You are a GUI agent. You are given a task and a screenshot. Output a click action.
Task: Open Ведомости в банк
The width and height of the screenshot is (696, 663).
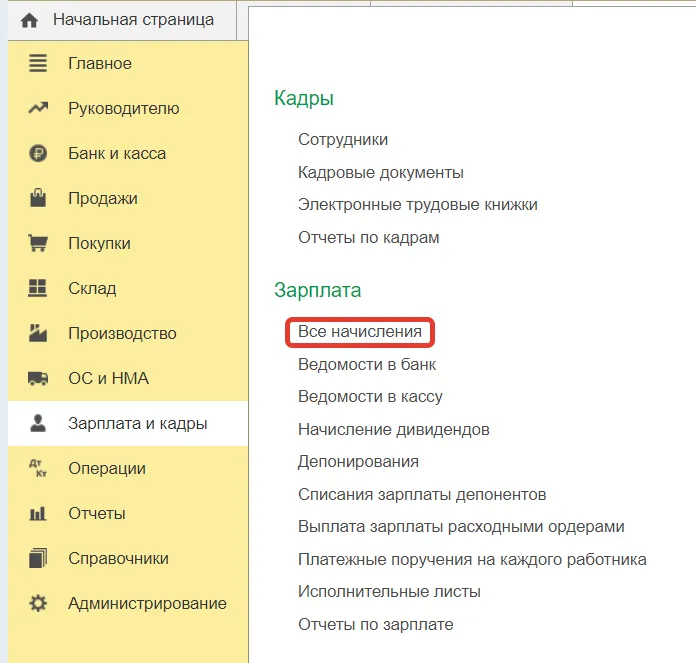(367, 364)
